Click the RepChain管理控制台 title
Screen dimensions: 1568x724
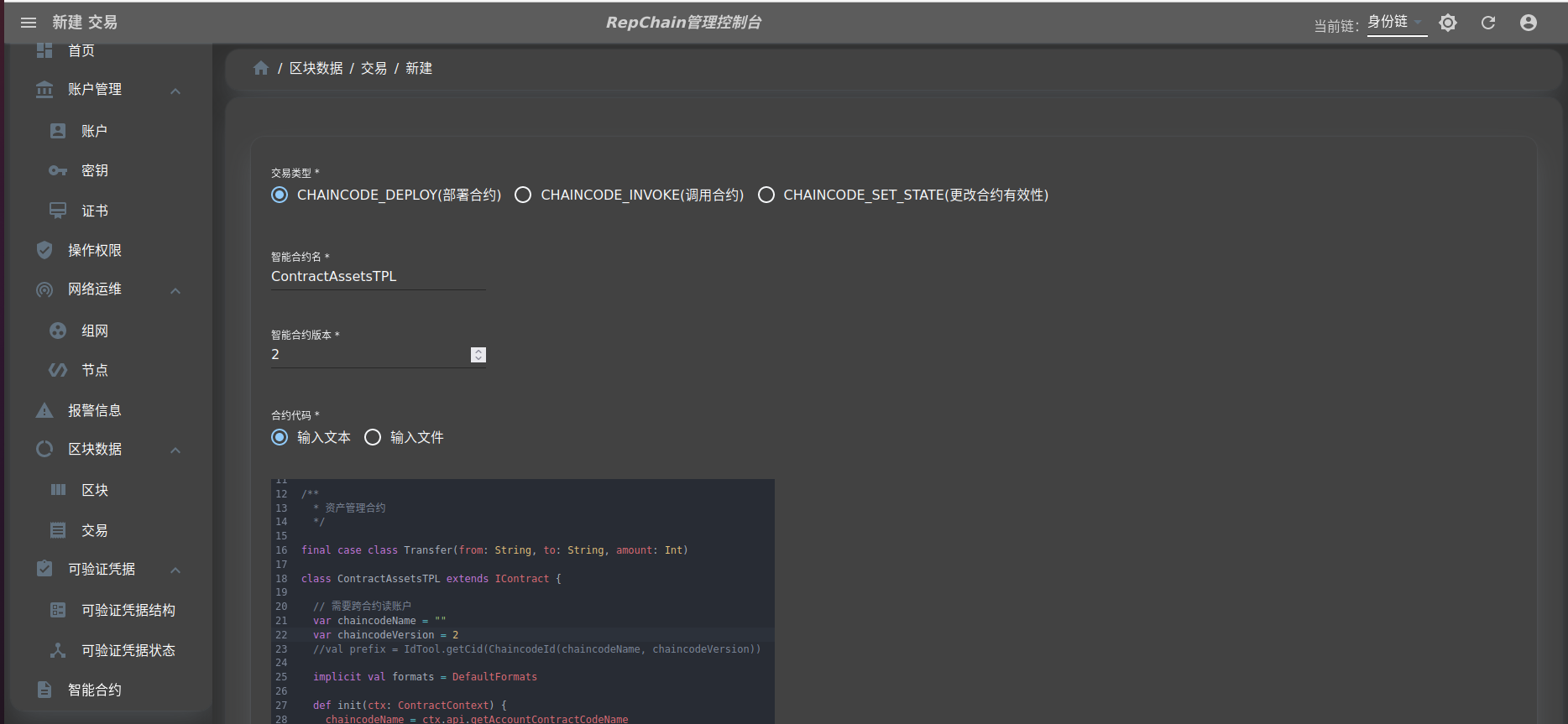point(684,23)
